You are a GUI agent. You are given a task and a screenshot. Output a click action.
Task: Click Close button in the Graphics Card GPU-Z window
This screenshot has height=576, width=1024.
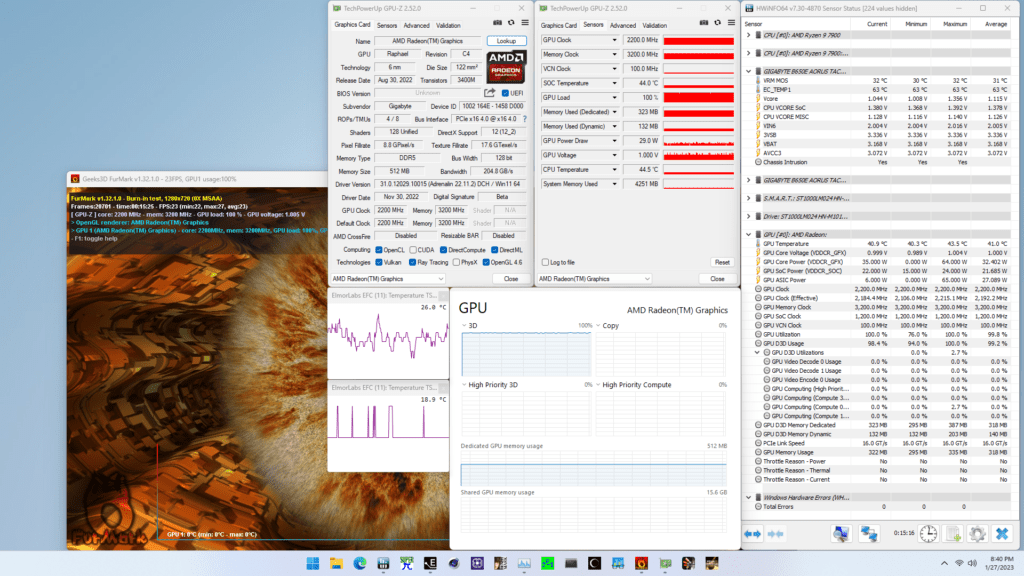pos(511,279)
